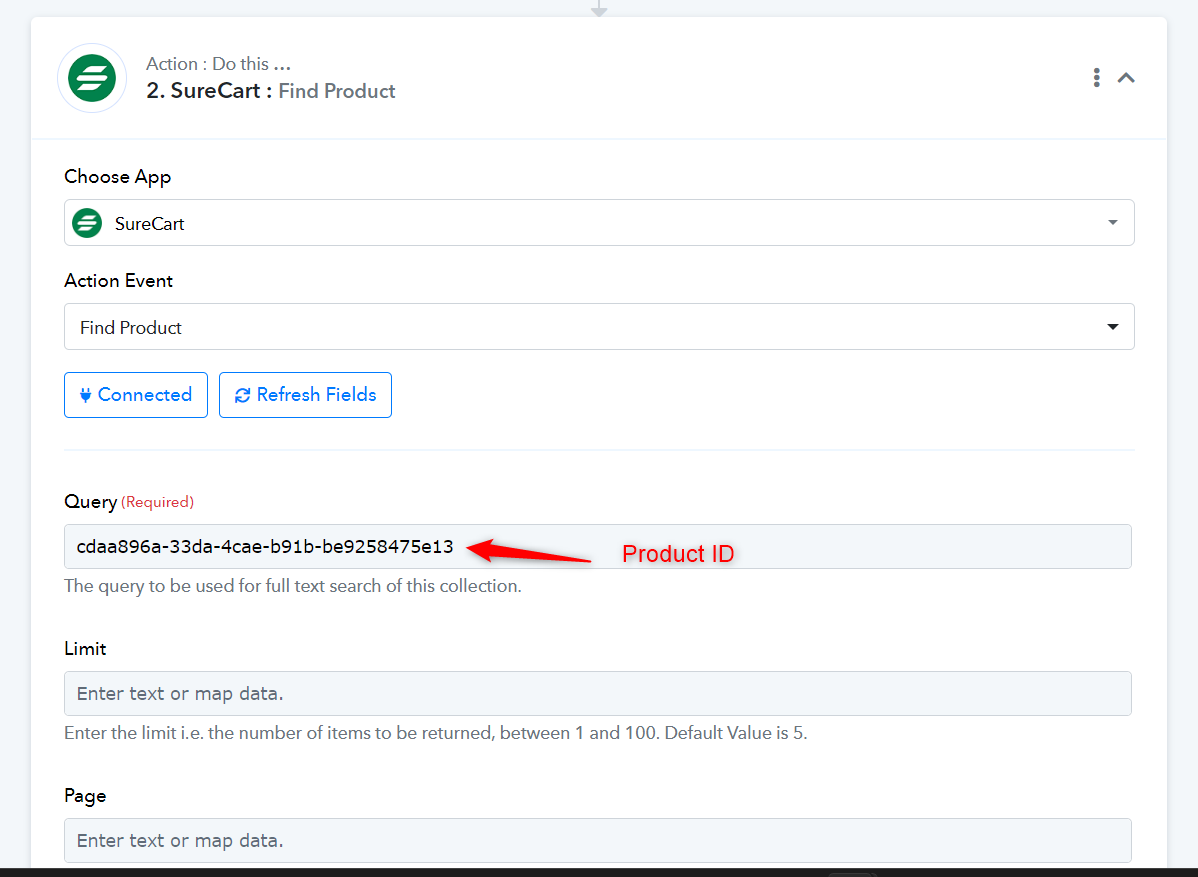
Task: Click the 'Action : Do this ...' heading
Action: tap(219, 63)
